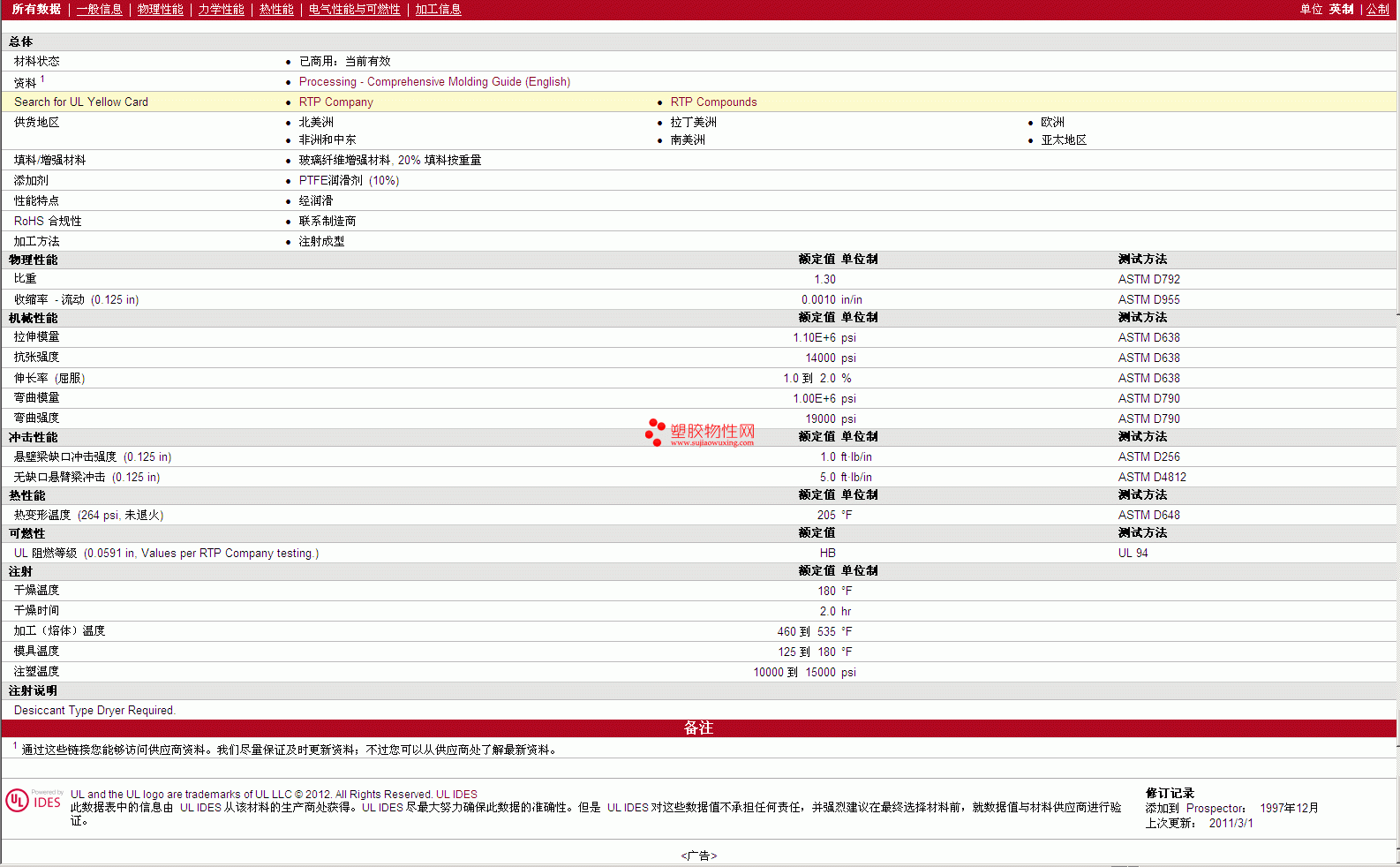Click 干燥温度 value 180
This screenshot has width=1400, height=867.
coord(826,591)
